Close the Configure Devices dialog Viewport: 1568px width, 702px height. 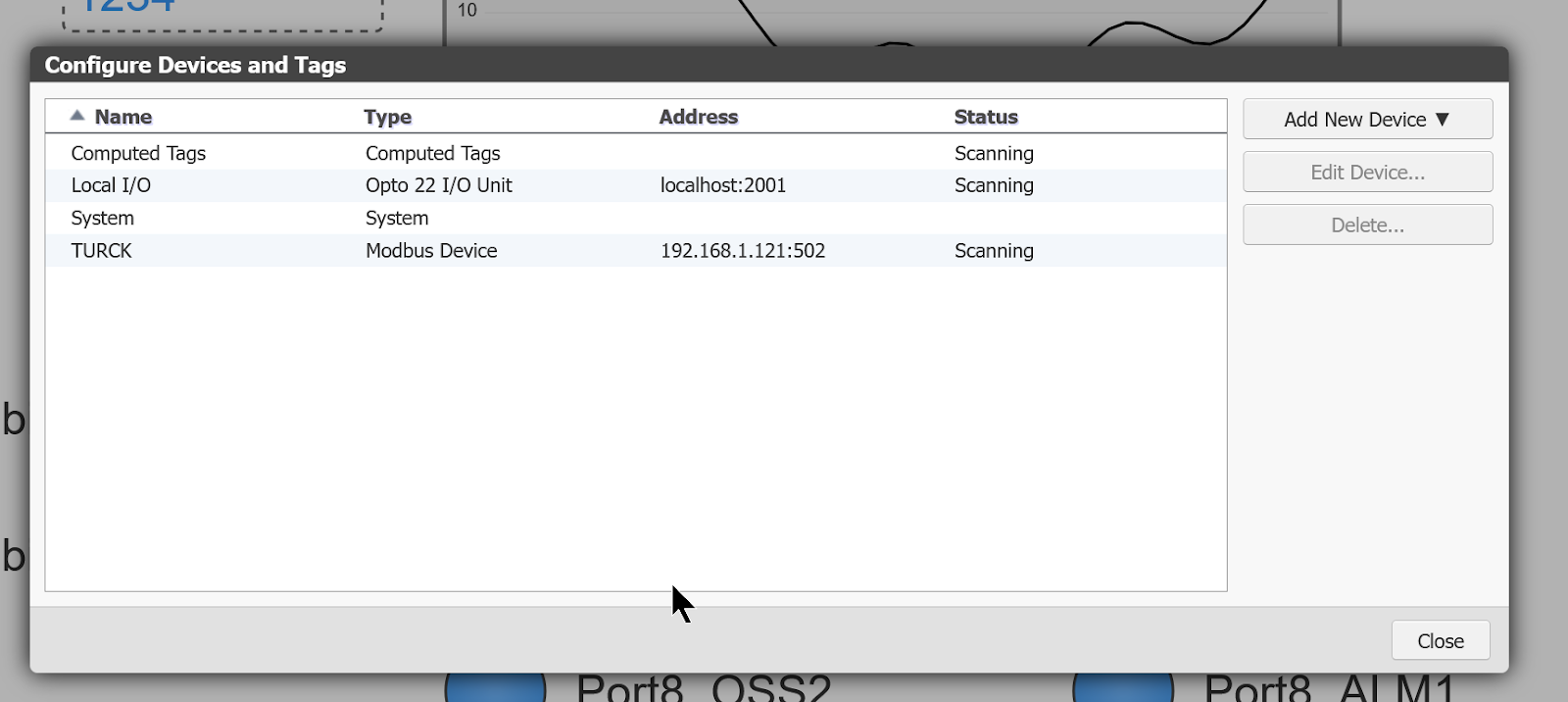point(1441,641)
